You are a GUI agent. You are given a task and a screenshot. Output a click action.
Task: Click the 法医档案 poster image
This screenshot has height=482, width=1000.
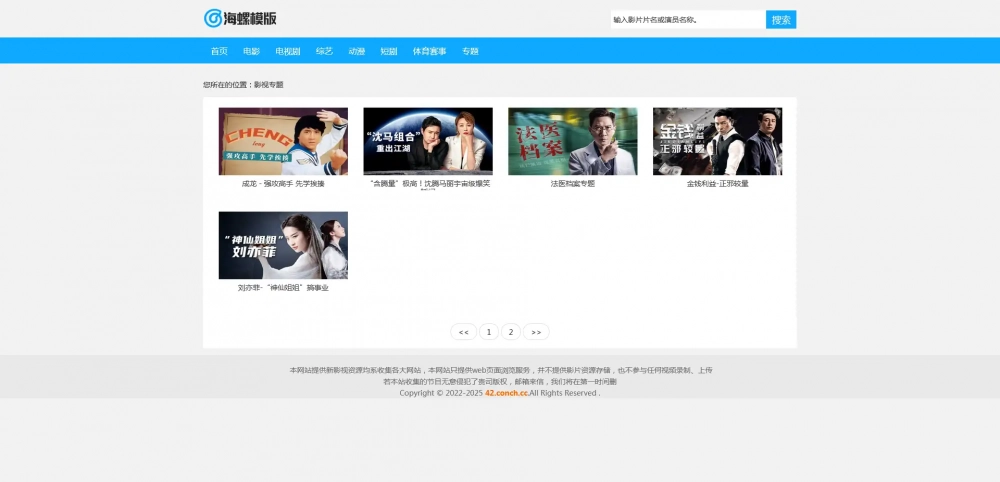click(x=572, y=141)
